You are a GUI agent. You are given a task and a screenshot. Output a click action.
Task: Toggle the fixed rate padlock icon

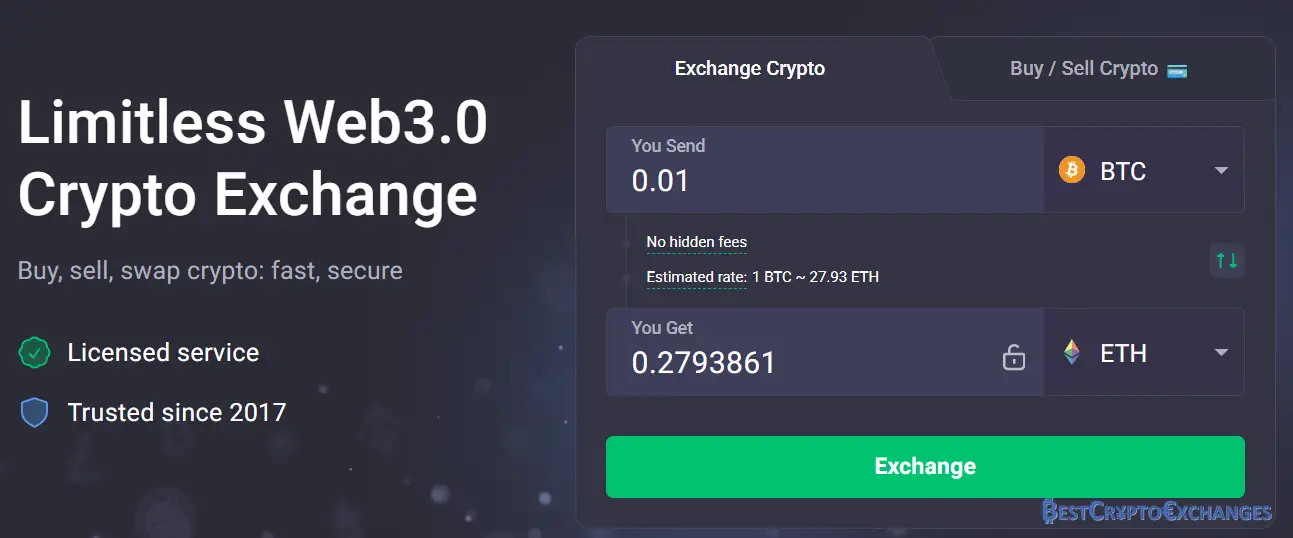[1014, 357]
